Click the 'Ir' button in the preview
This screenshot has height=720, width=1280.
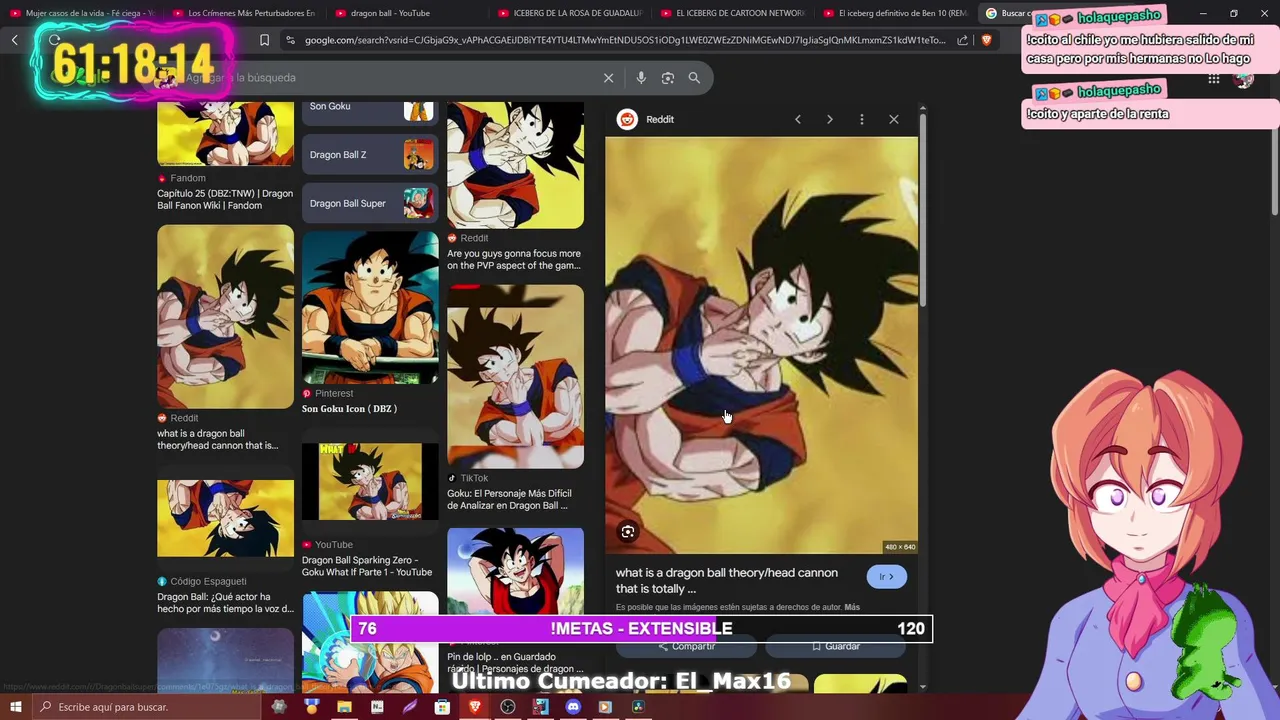click(x=886, y=577)
